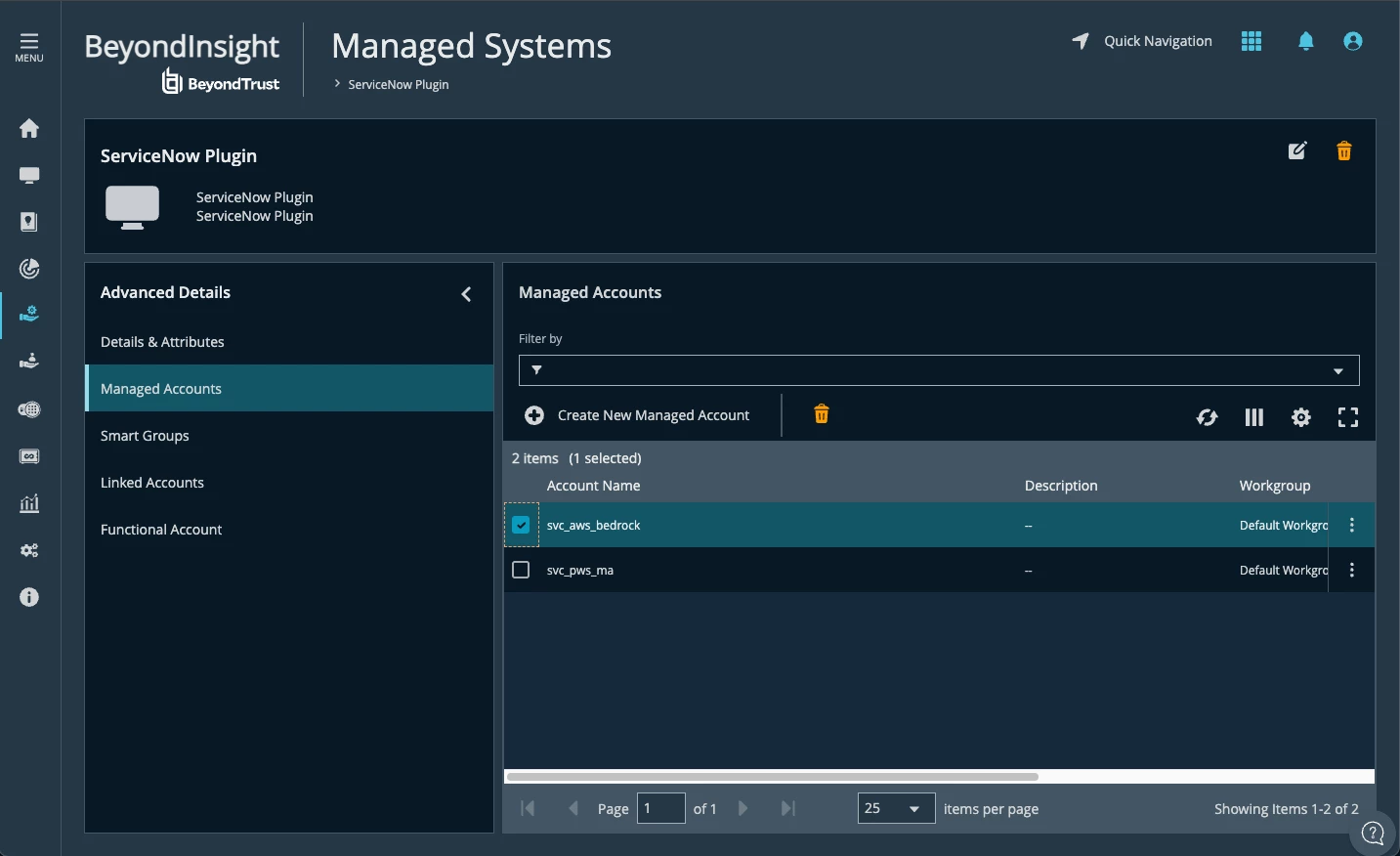Click the system monitor thumbnail image
The height and width of the screenshot is (856, 1400).
pyautogui.click(x=132, y=207)
